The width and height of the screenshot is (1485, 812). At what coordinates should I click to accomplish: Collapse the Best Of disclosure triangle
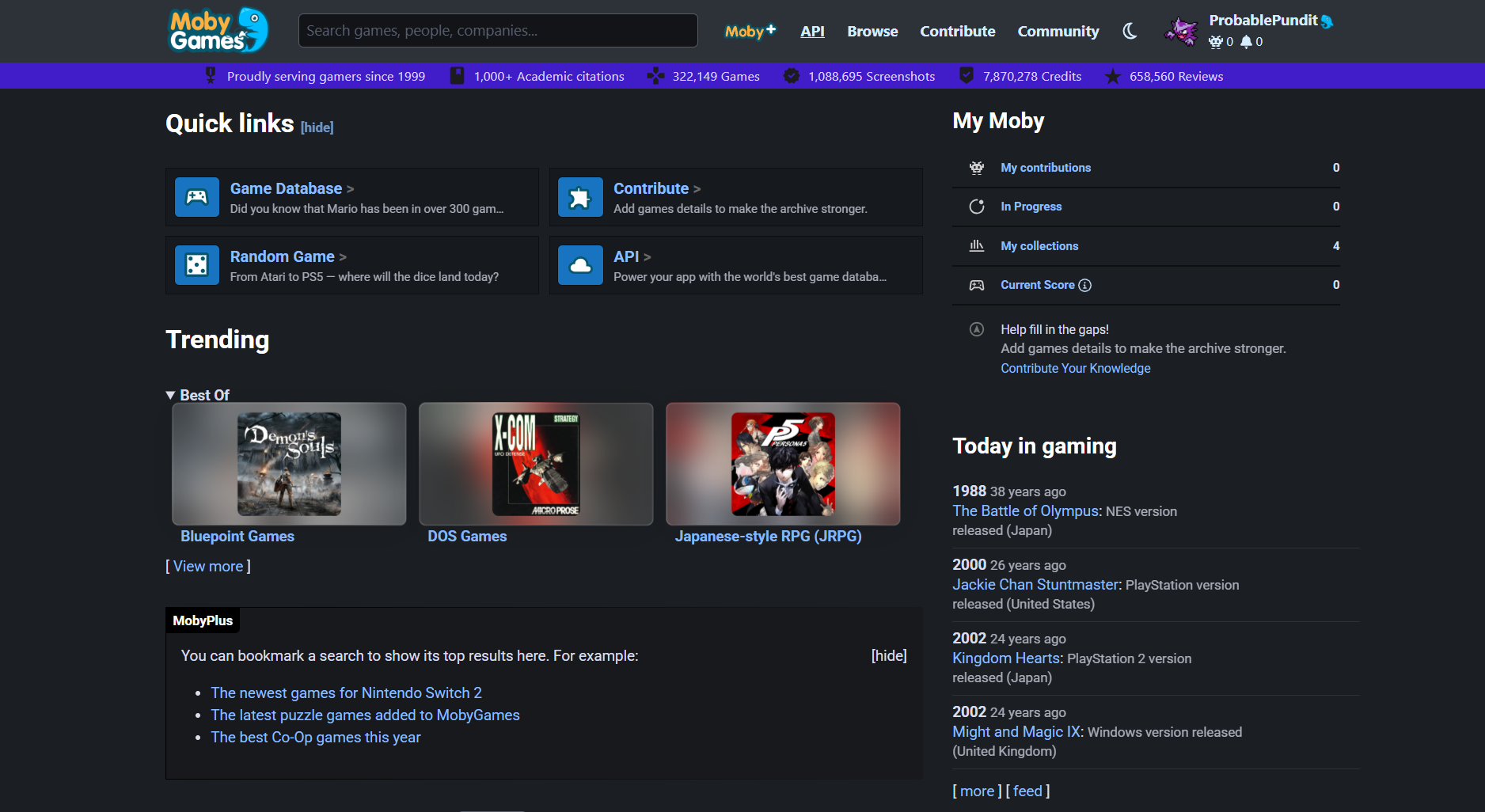coord(170,395)
